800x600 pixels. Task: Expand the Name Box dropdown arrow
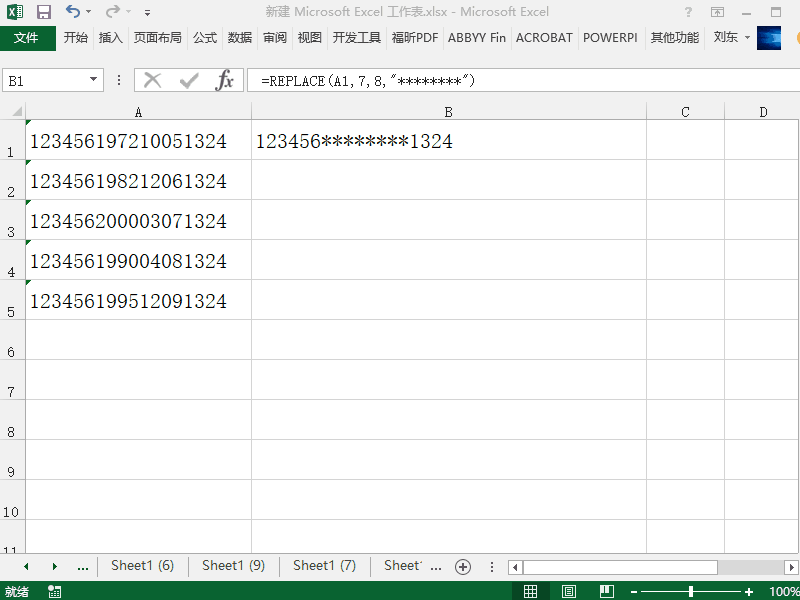pyautogui.click(x=93, y=80)
